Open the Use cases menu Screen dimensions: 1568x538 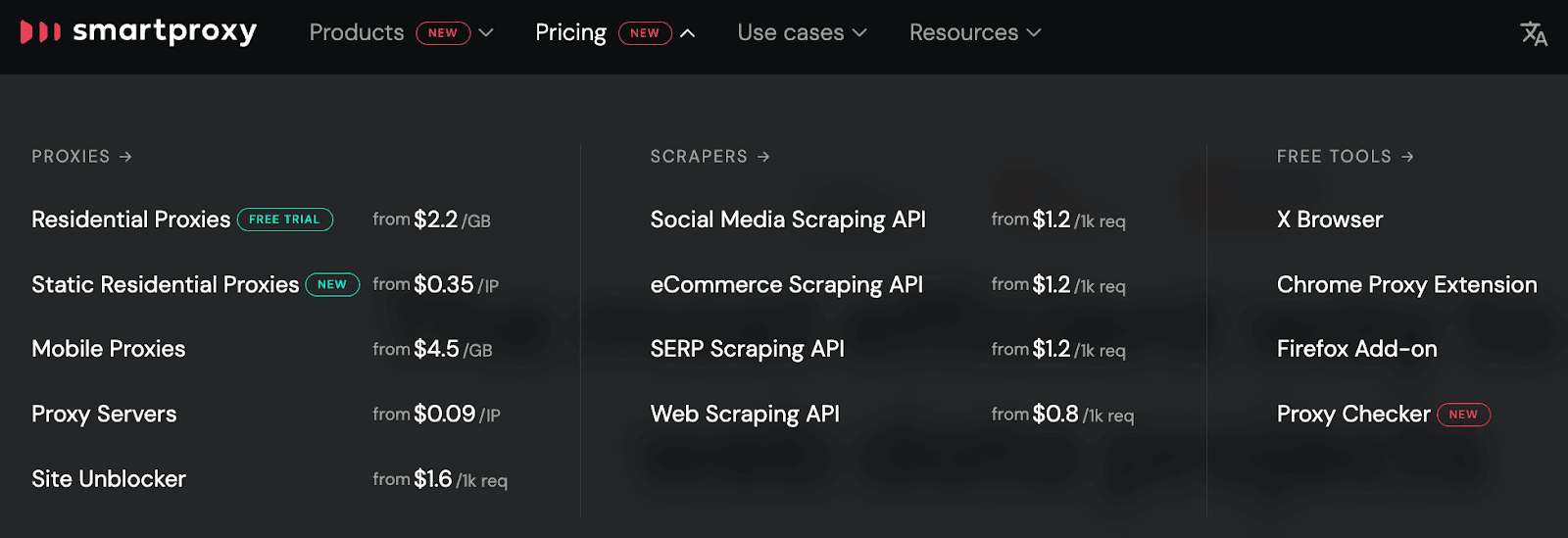pos(791,33)
